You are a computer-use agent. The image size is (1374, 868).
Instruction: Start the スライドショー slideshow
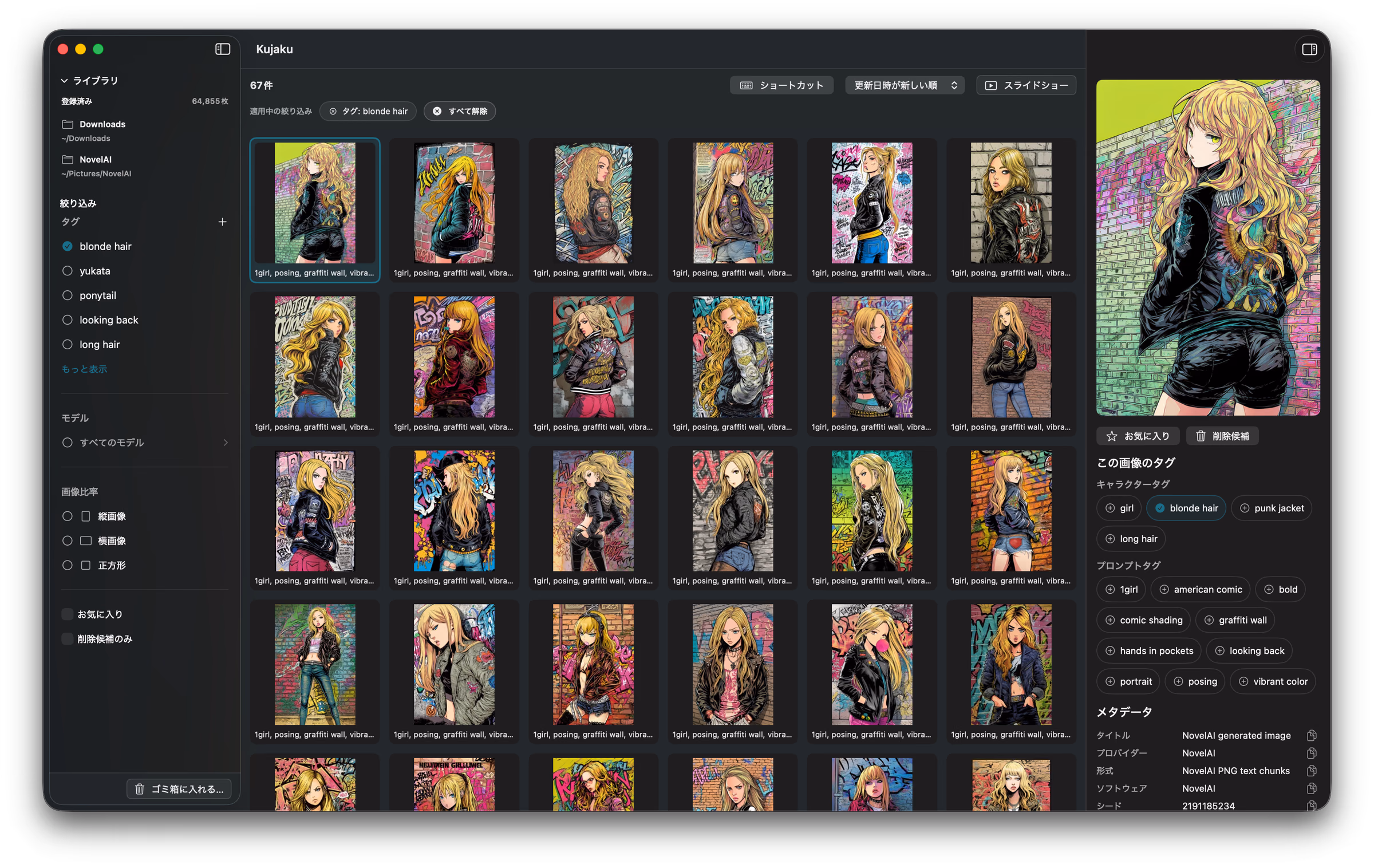pyautogui.click(x=1026, y=85)
